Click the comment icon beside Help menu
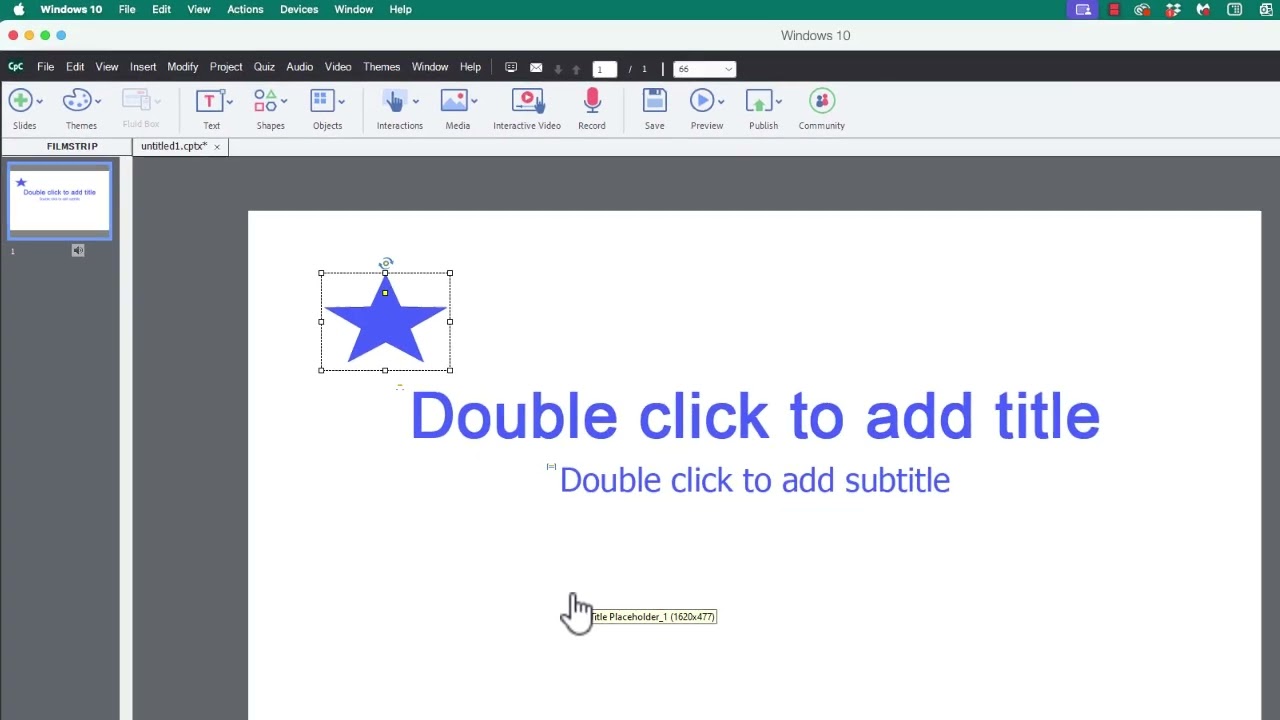The height and width of the screenshot is (720, 1280). [511, 68]
